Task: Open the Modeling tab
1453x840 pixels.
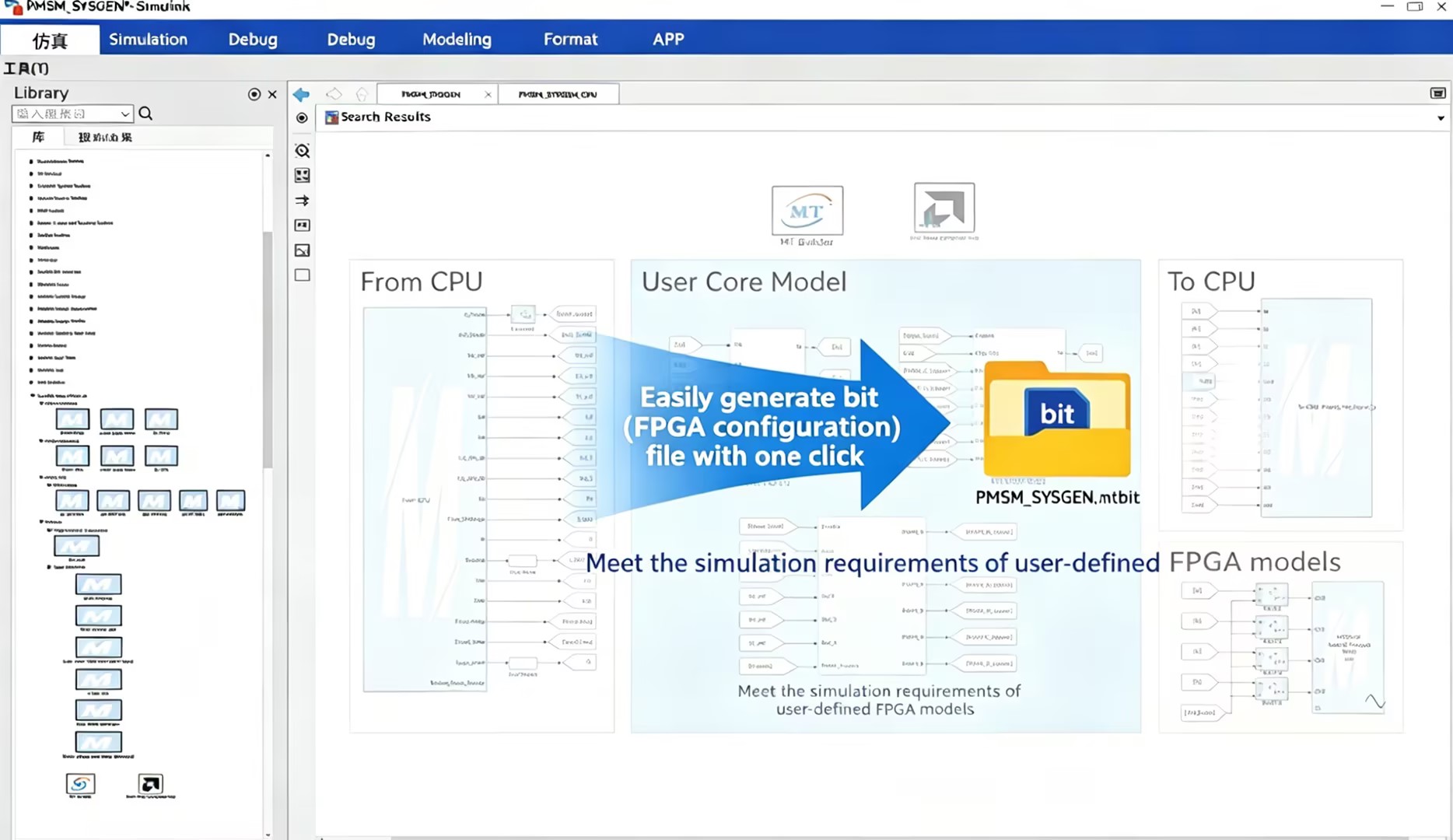Action: 457,40
